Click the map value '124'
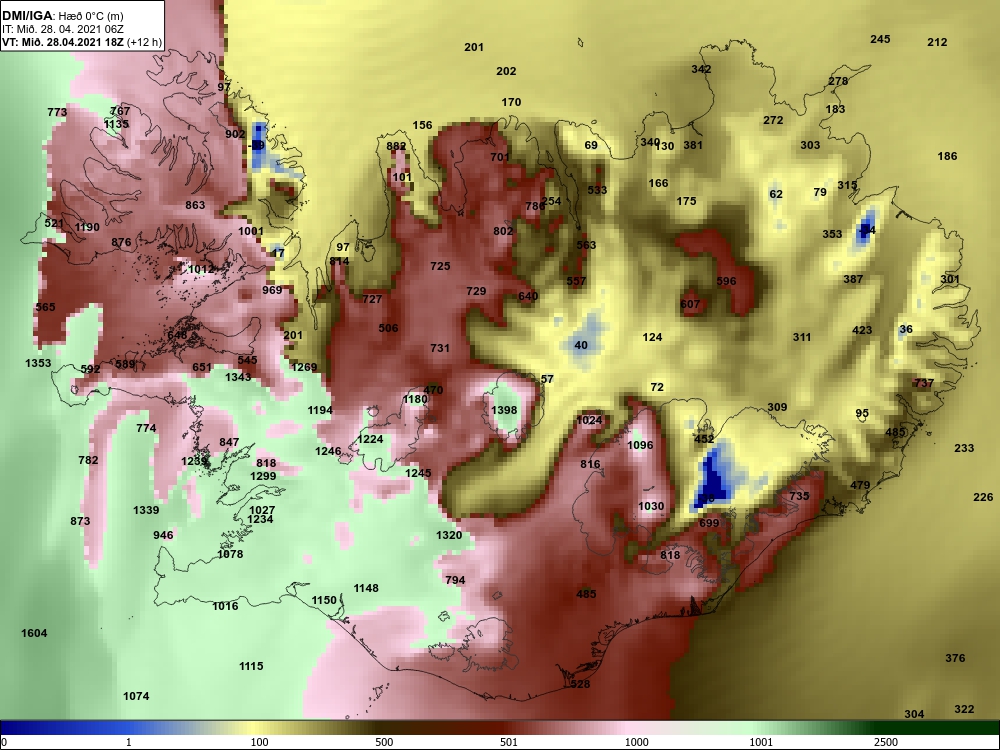 click(x=652, y=337)
